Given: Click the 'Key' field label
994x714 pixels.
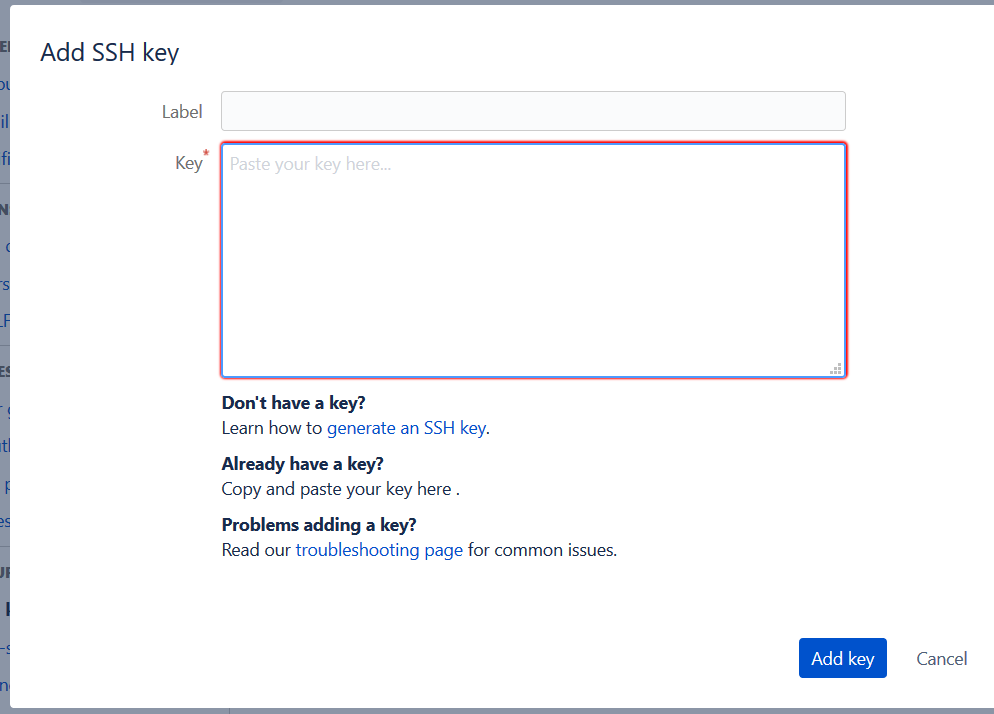Looking at the screenshot, I should (x=189, y=163).
